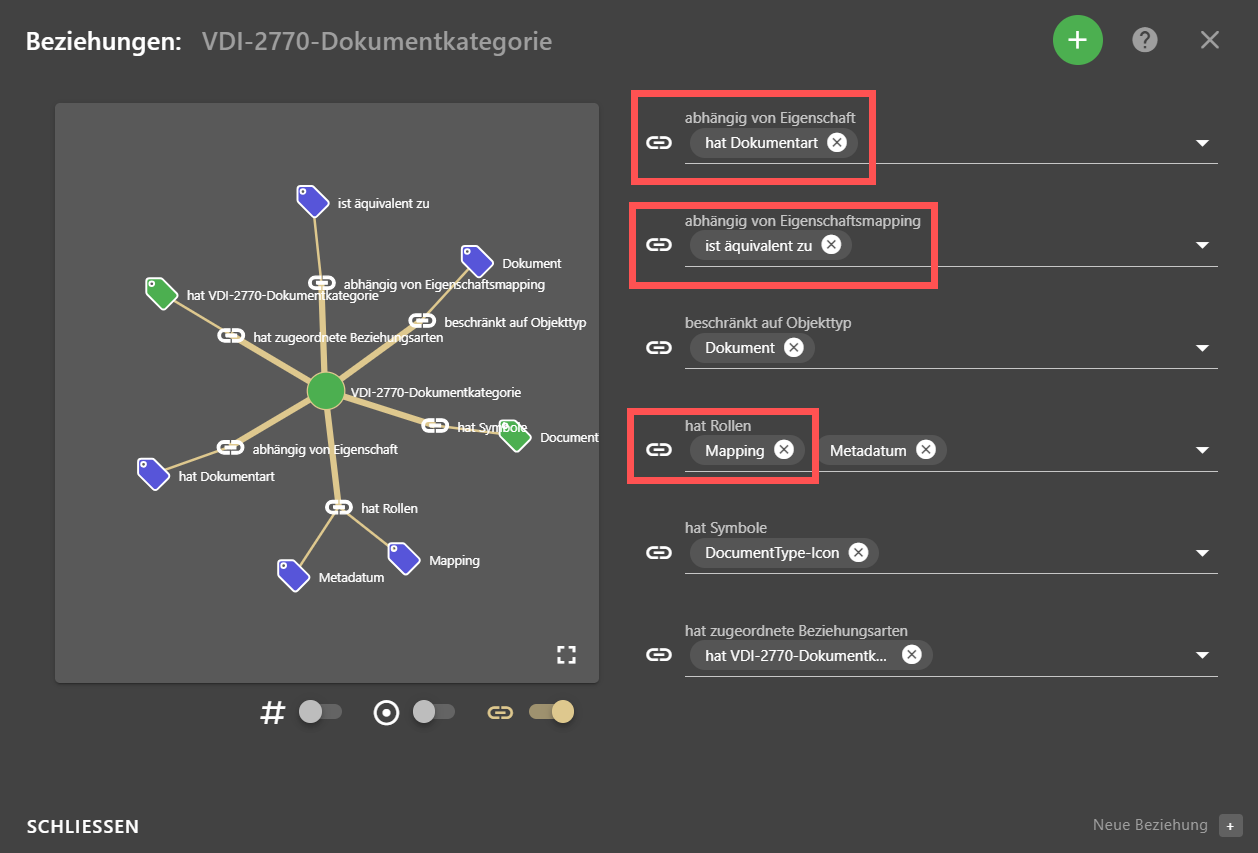This screenshot has width=1258, height=853.
Task: Open the beschränkt auf Objekttyp dropdown arrow
Action: click(1203, 349)
